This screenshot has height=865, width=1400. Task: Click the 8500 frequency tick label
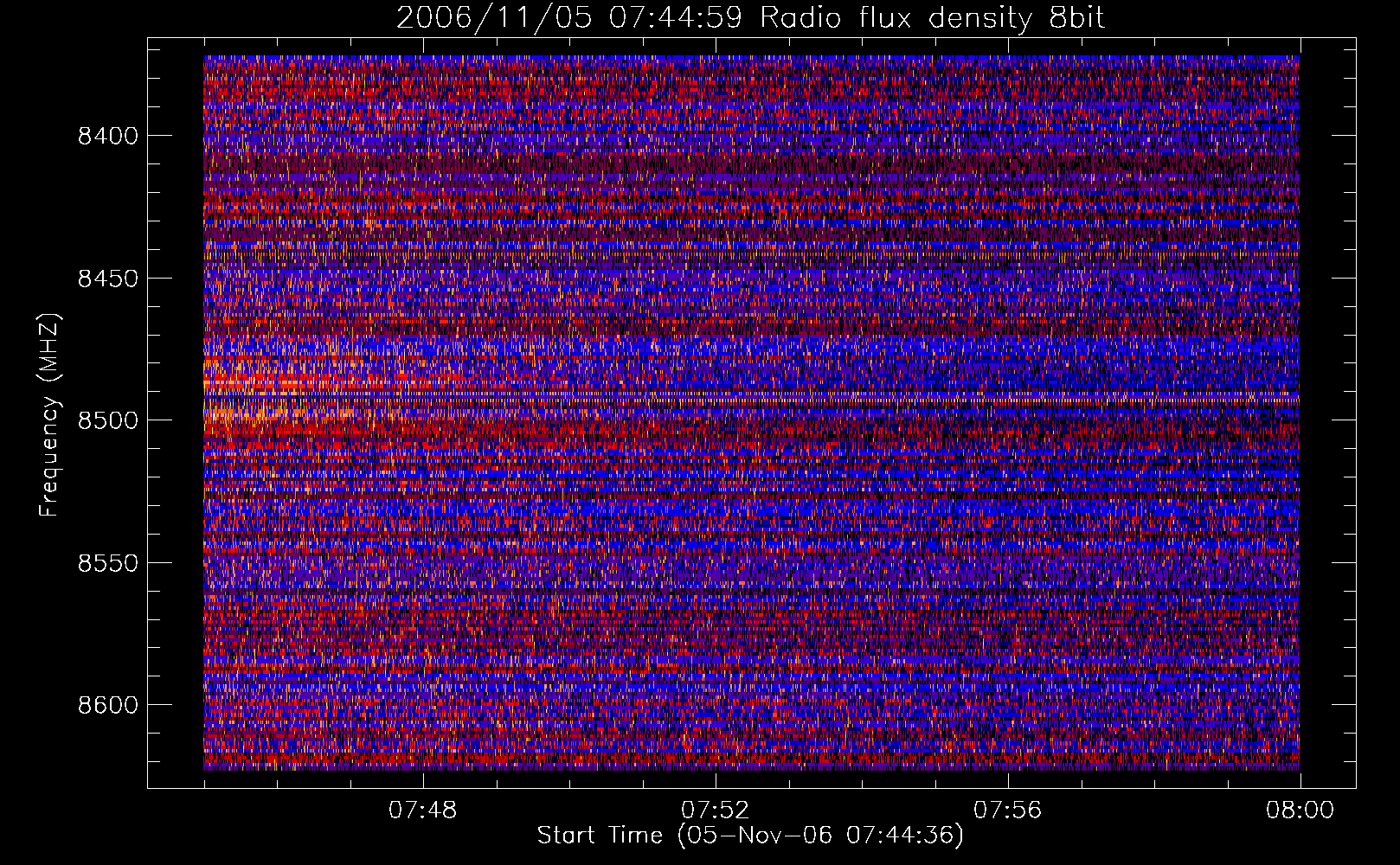click(108, 420)
